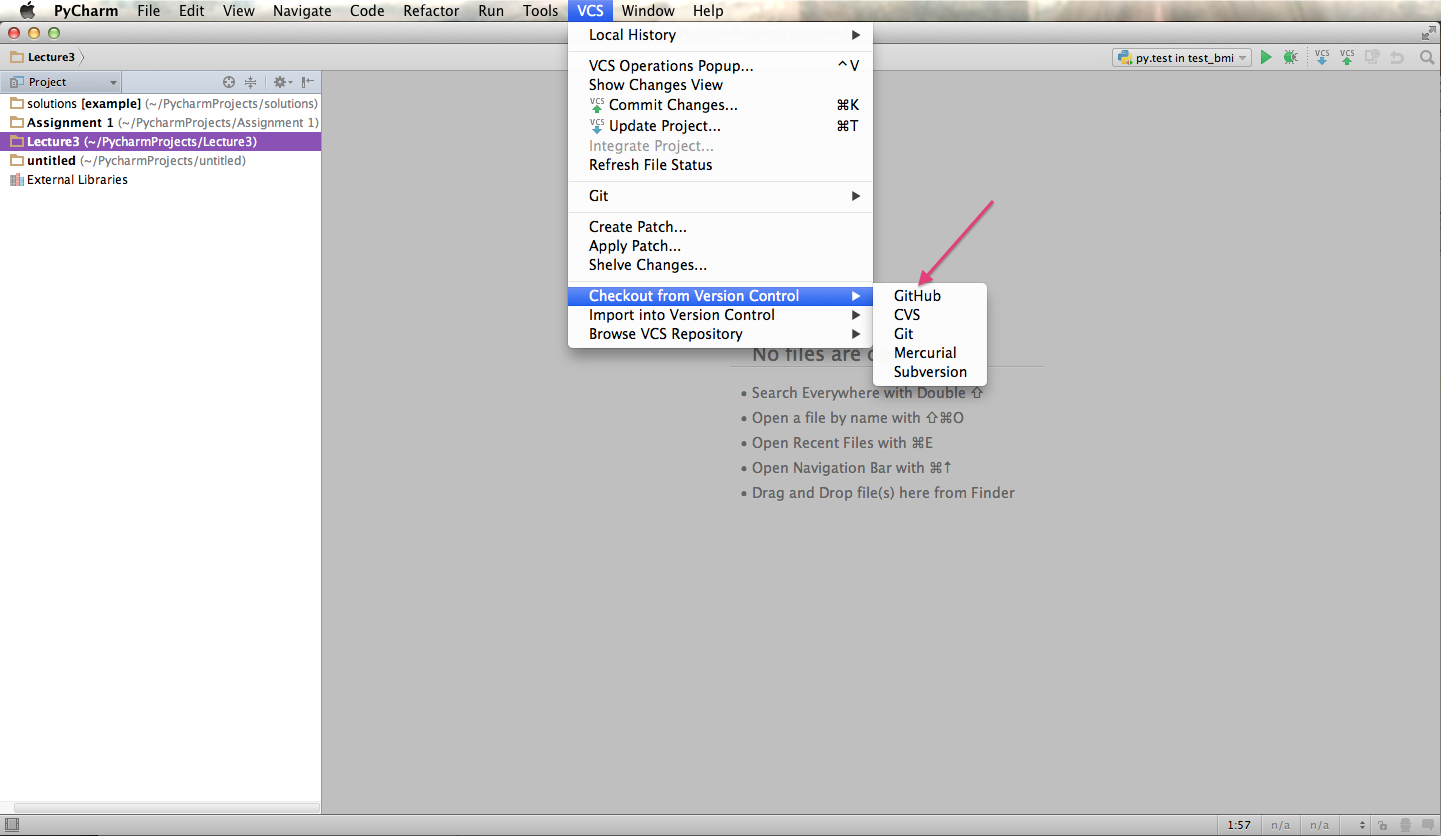This screenshot has height=836, width=1441.
Task: Click the External Libraries icon
Action: coord(16,180)
